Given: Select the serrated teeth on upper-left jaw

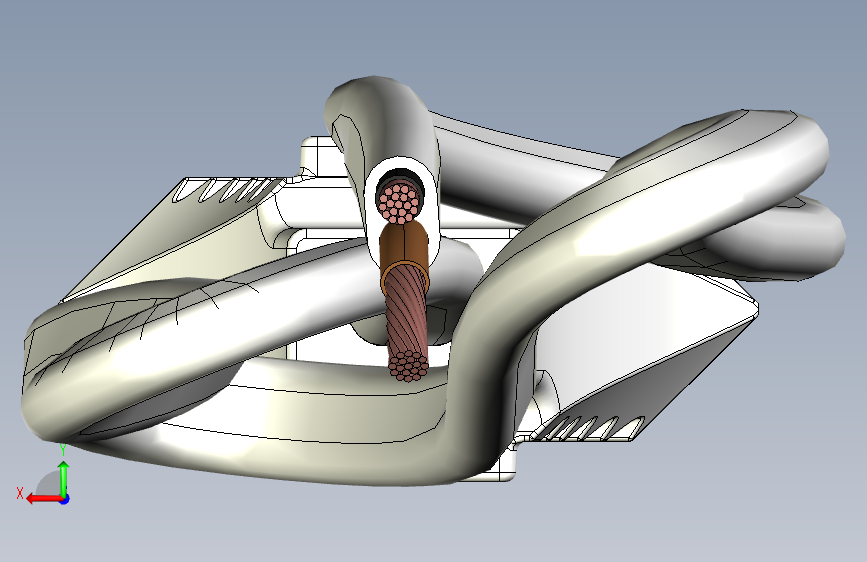Looking at the screenshot, I should pyautogui.click(x=227, y=190).
